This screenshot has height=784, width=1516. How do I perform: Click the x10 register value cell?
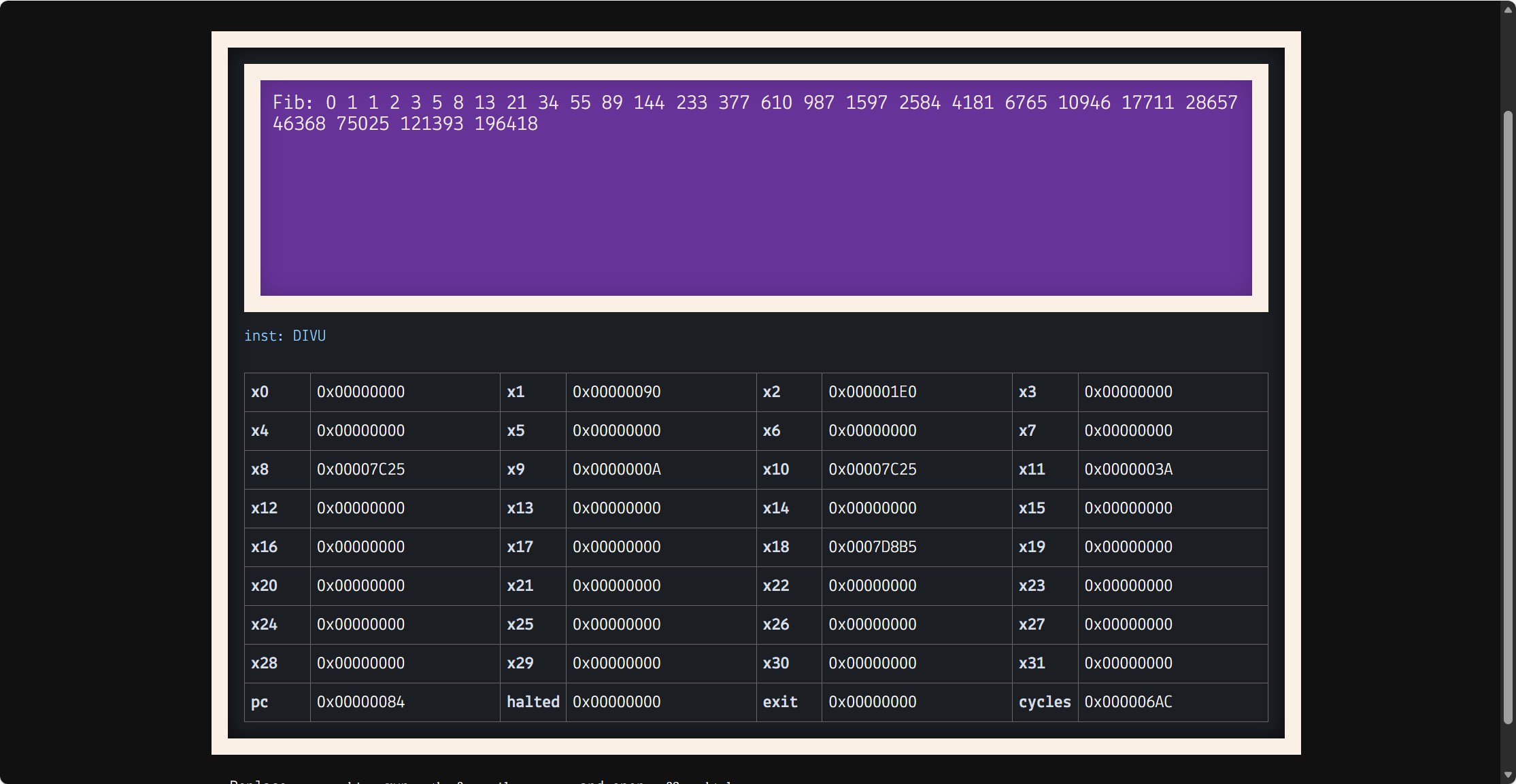(x=872, y=470)
